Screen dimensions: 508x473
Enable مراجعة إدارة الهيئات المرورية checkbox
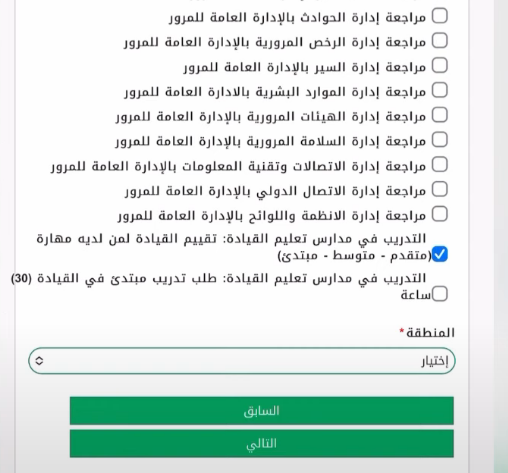[x=439, y=115]
